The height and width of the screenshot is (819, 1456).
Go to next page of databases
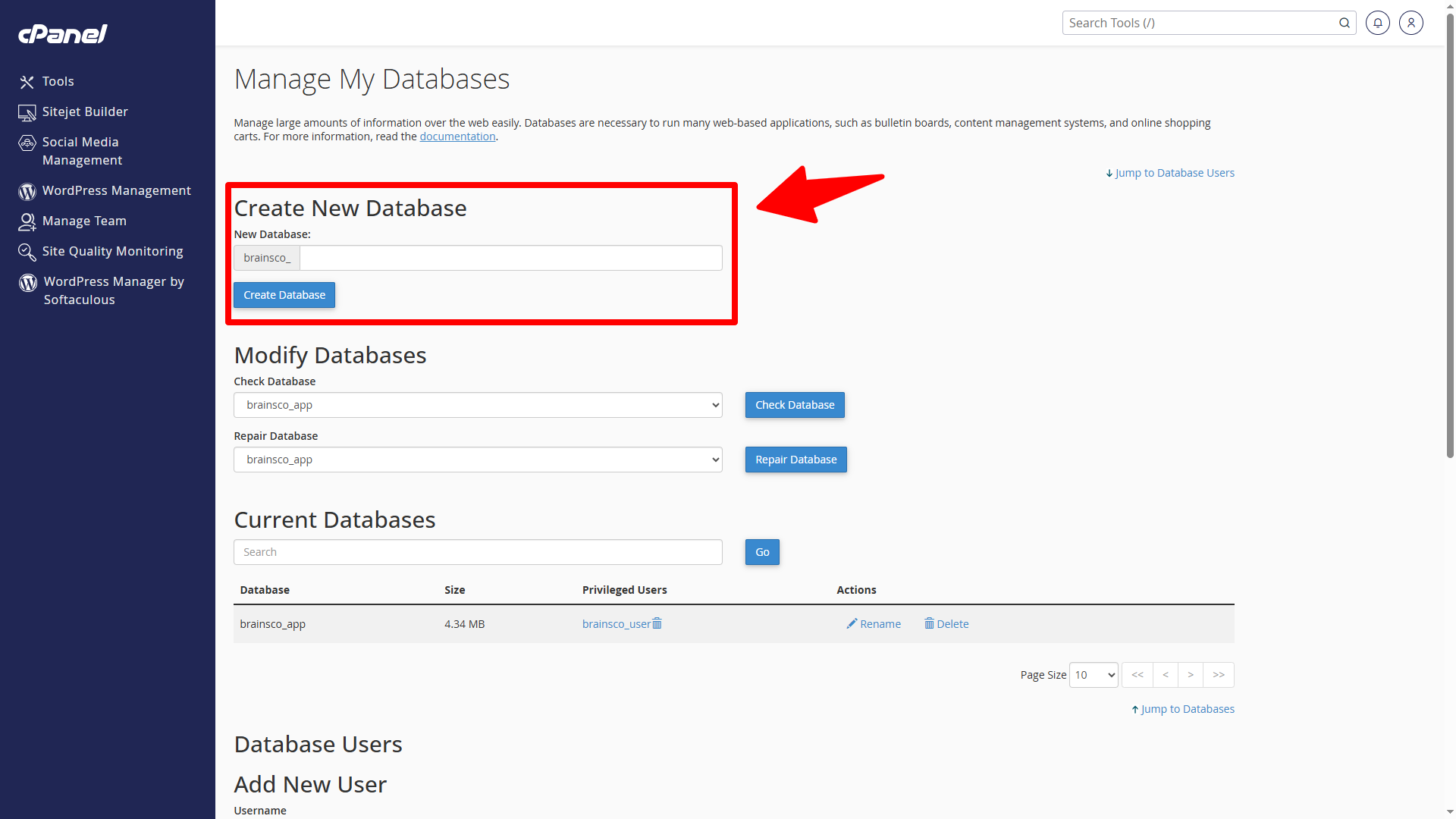point(1191,675)
